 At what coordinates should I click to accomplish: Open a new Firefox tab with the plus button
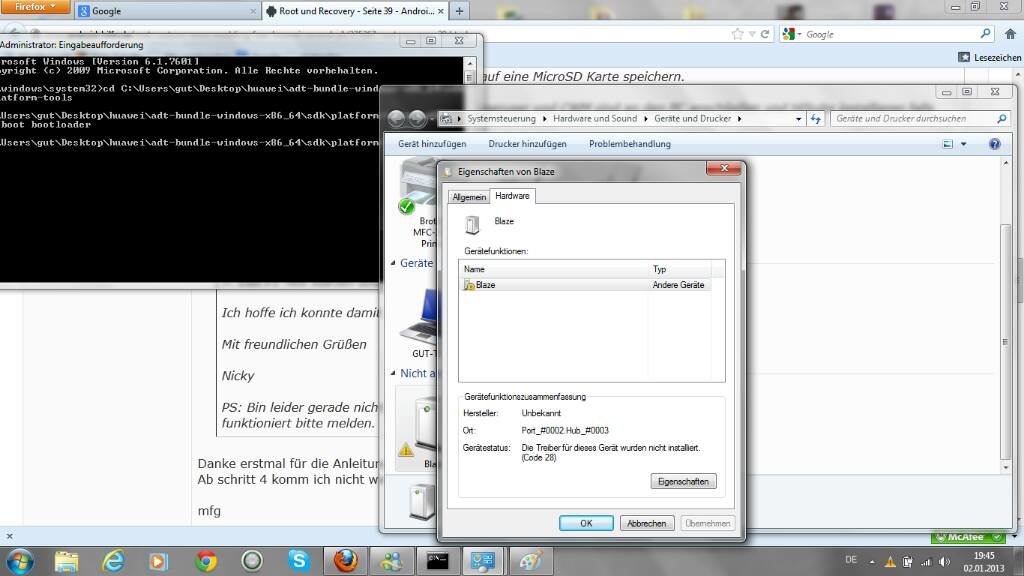click(x=459, y=11)
